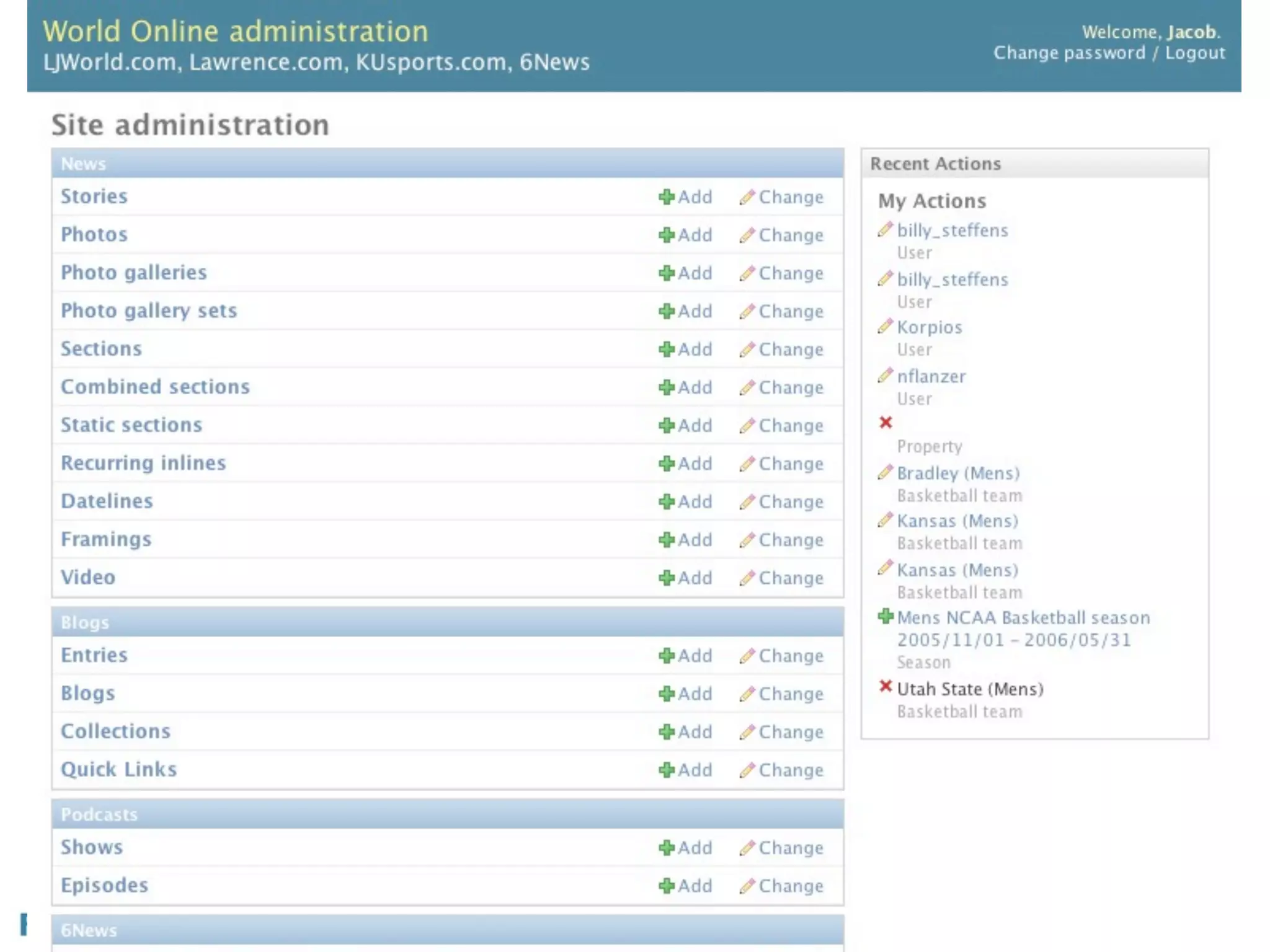Click Change password link
The height and width of the screenshot is (952, 1270).
[1069, 53]
